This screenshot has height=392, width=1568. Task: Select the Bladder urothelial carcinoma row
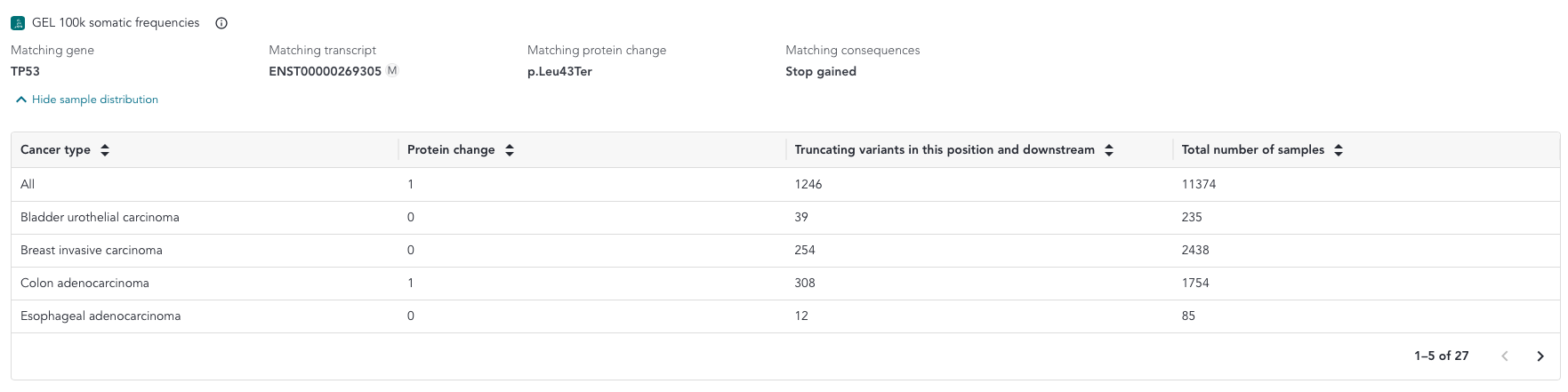coord(785,218)
